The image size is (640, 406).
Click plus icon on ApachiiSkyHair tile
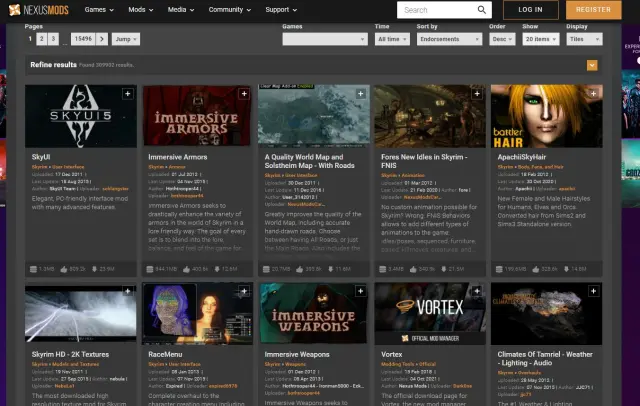pos(593,94)
